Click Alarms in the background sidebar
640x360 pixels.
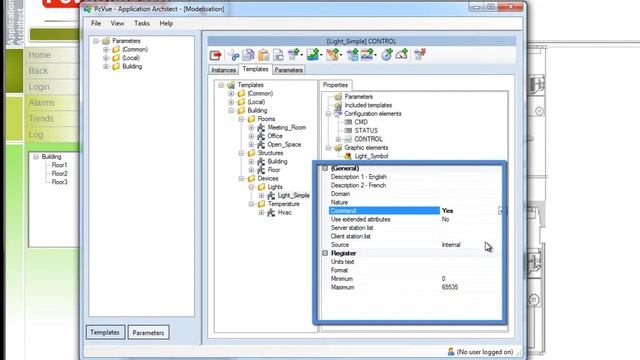(x=41, y=103)
